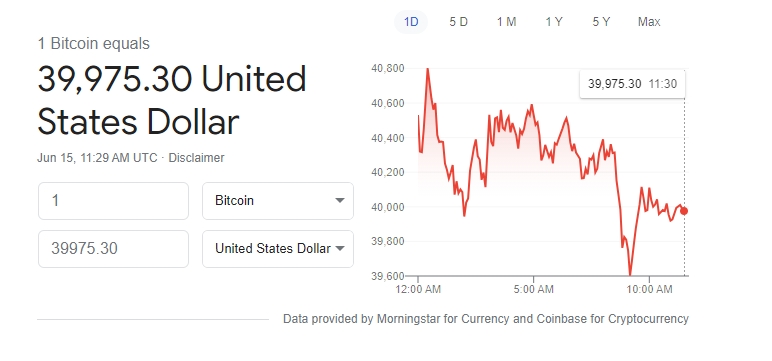Select the Max chart range

pyautogui.click(x=649, y=22)
